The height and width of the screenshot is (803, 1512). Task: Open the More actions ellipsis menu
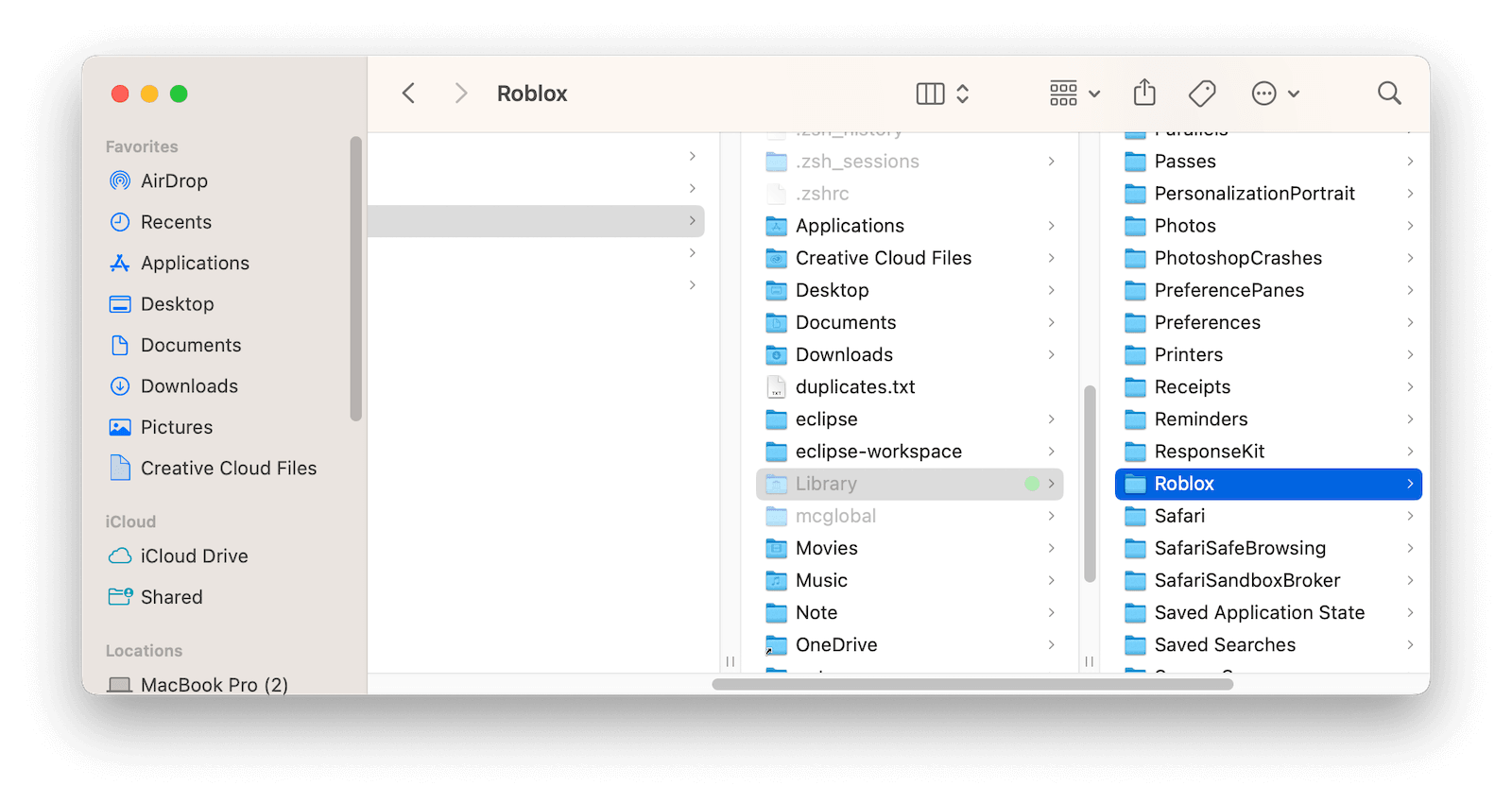(1275, 94)
